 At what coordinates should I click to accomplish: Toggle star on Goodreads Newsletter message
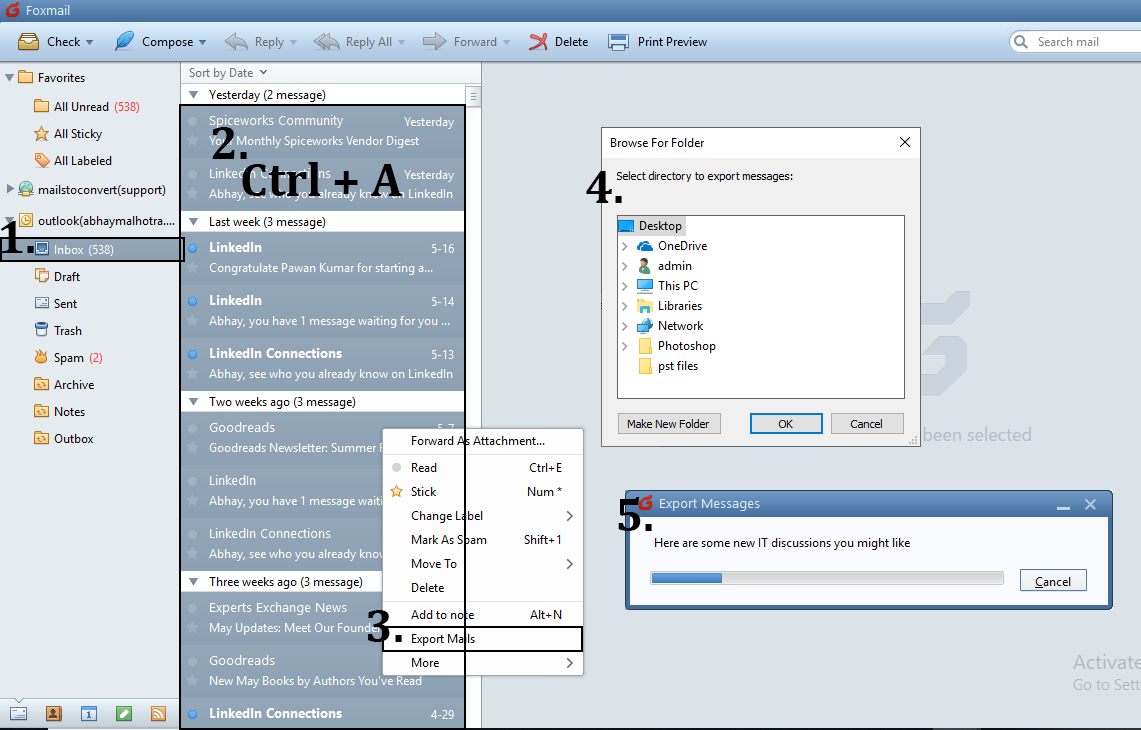pyautogui.click(x=193, y=448)
